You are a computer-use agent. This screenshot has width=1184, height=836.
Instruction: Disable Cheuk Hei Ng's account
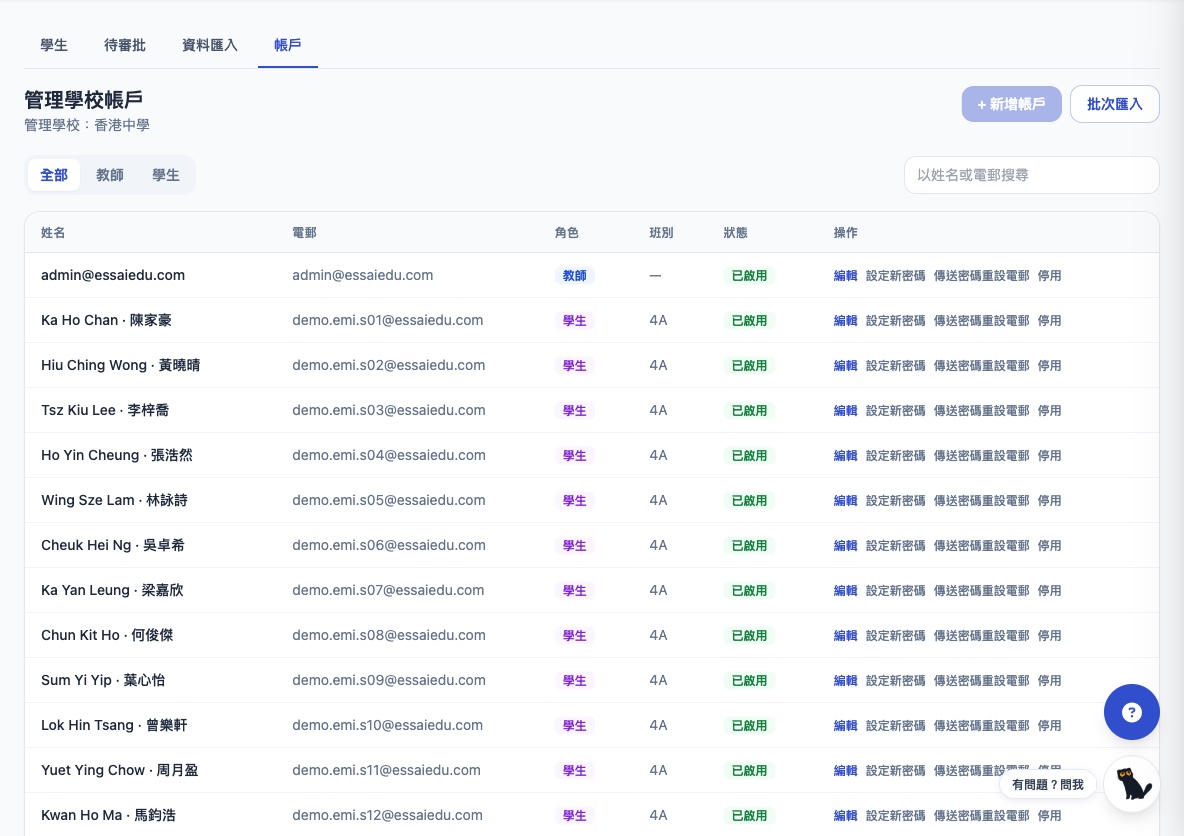(x=1050, y=545)
